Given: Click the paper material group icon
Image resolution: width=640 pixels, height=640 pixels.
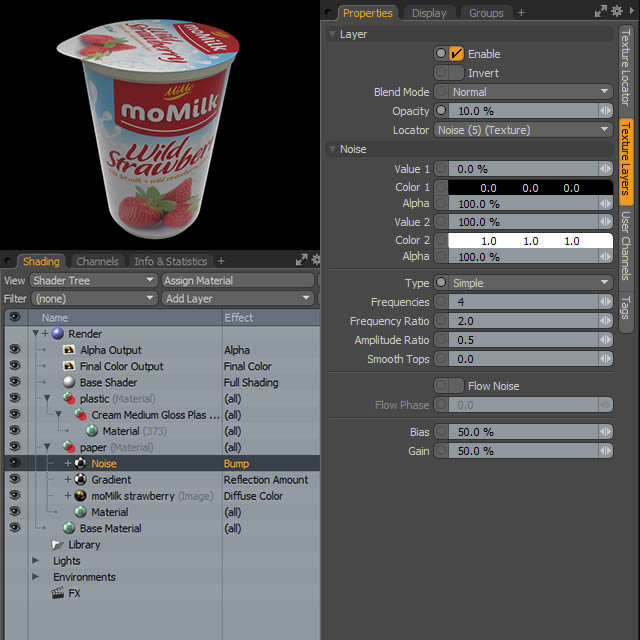Looking at the screenshot, I should tap(69, 447).
